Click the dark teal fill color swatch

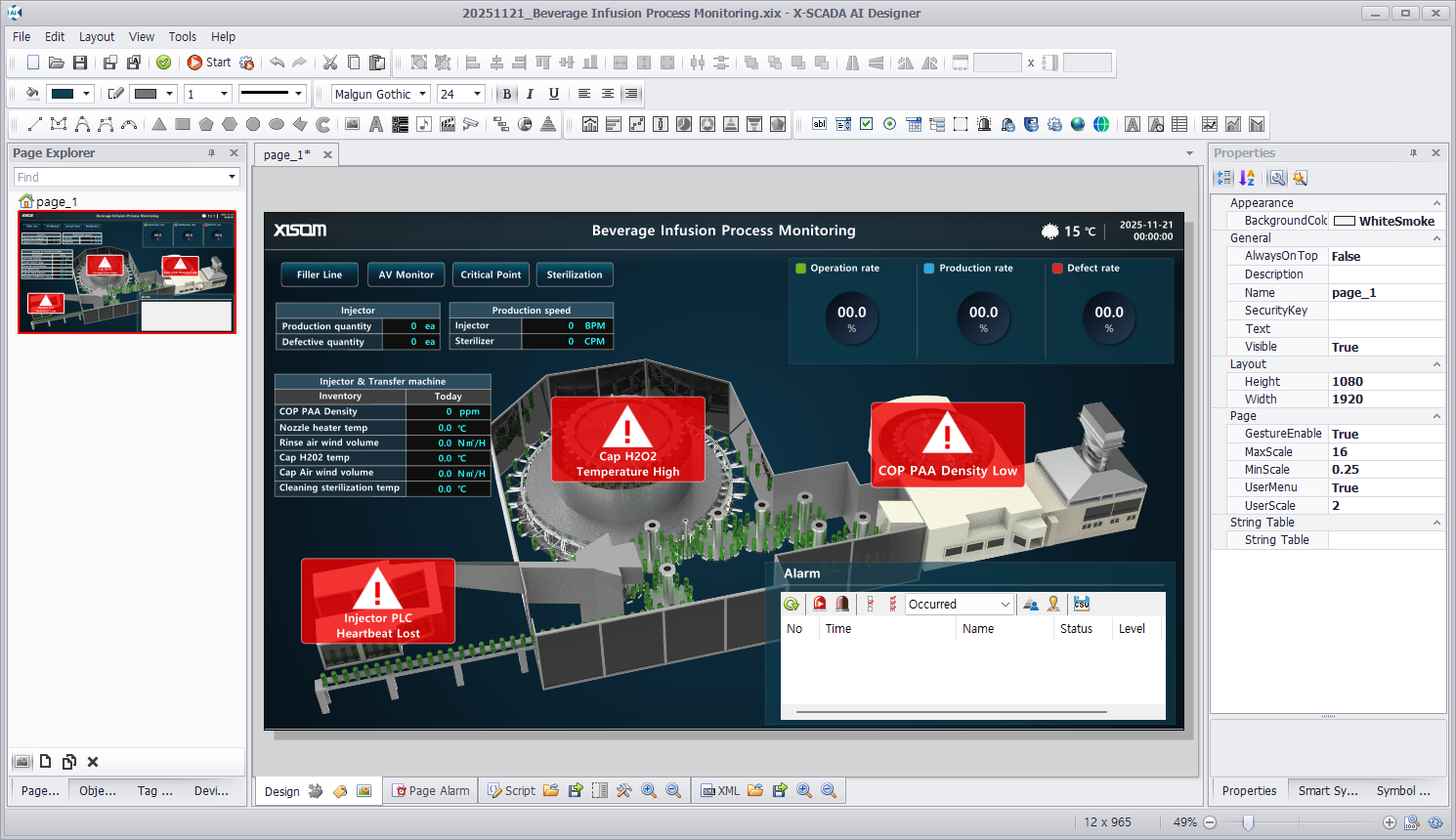63,94
